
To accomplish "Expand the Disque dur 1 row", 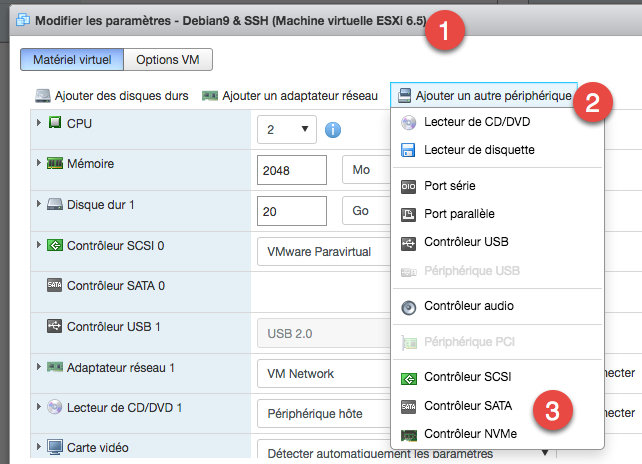I will (x=39, y=205).
